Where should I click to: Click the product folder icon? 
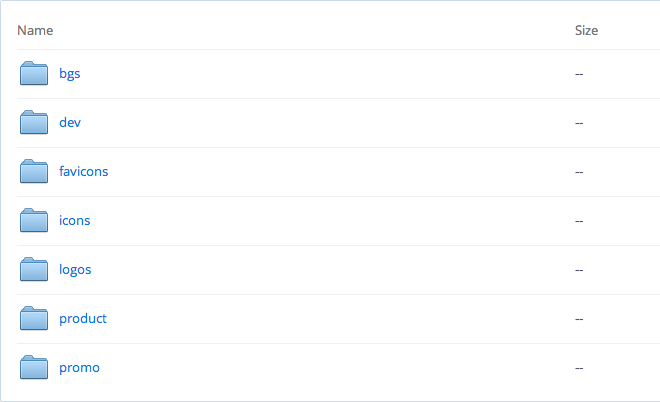34,319
